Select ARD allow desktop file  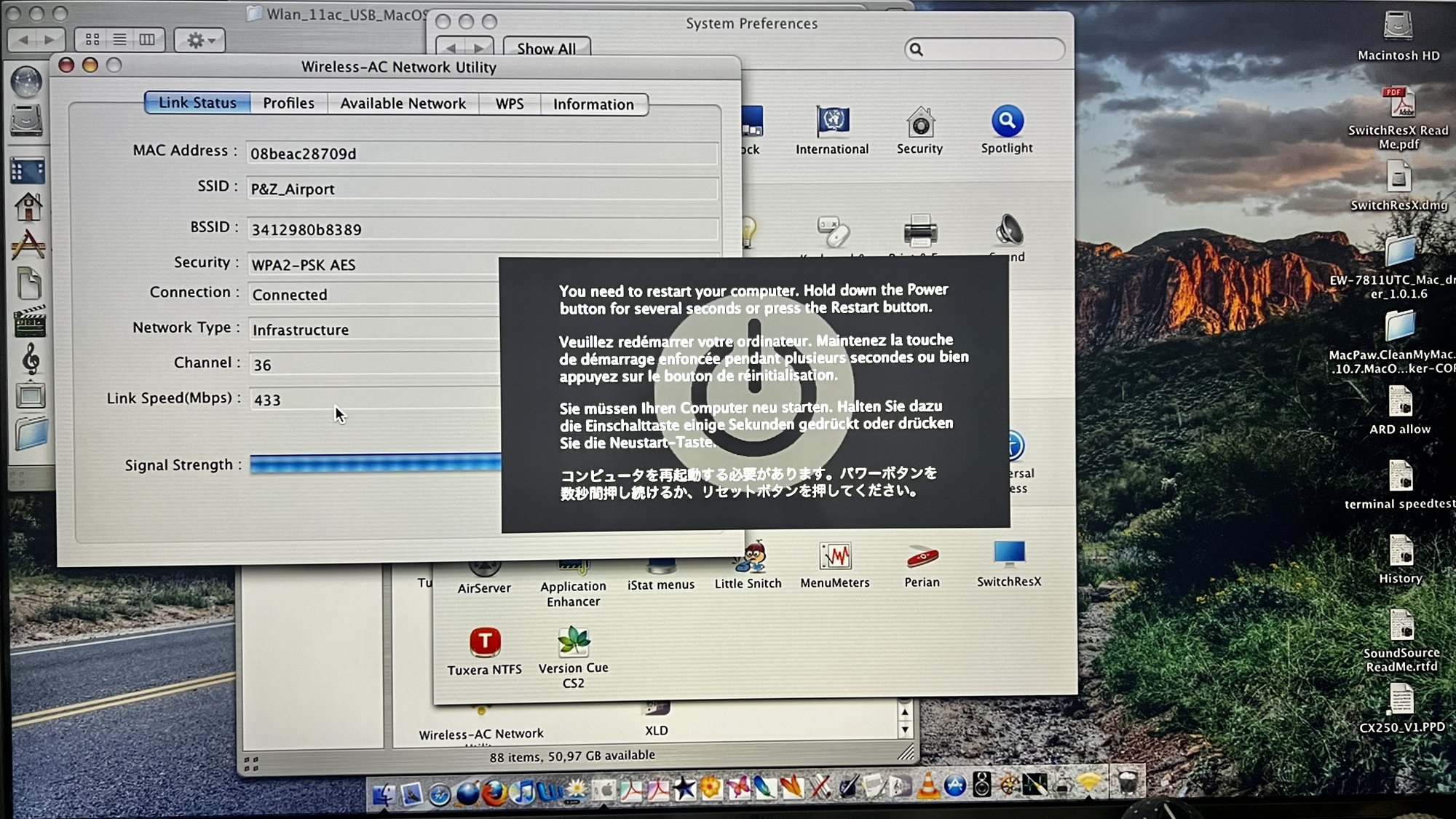pyautogui.click(x=1400, y=410)
